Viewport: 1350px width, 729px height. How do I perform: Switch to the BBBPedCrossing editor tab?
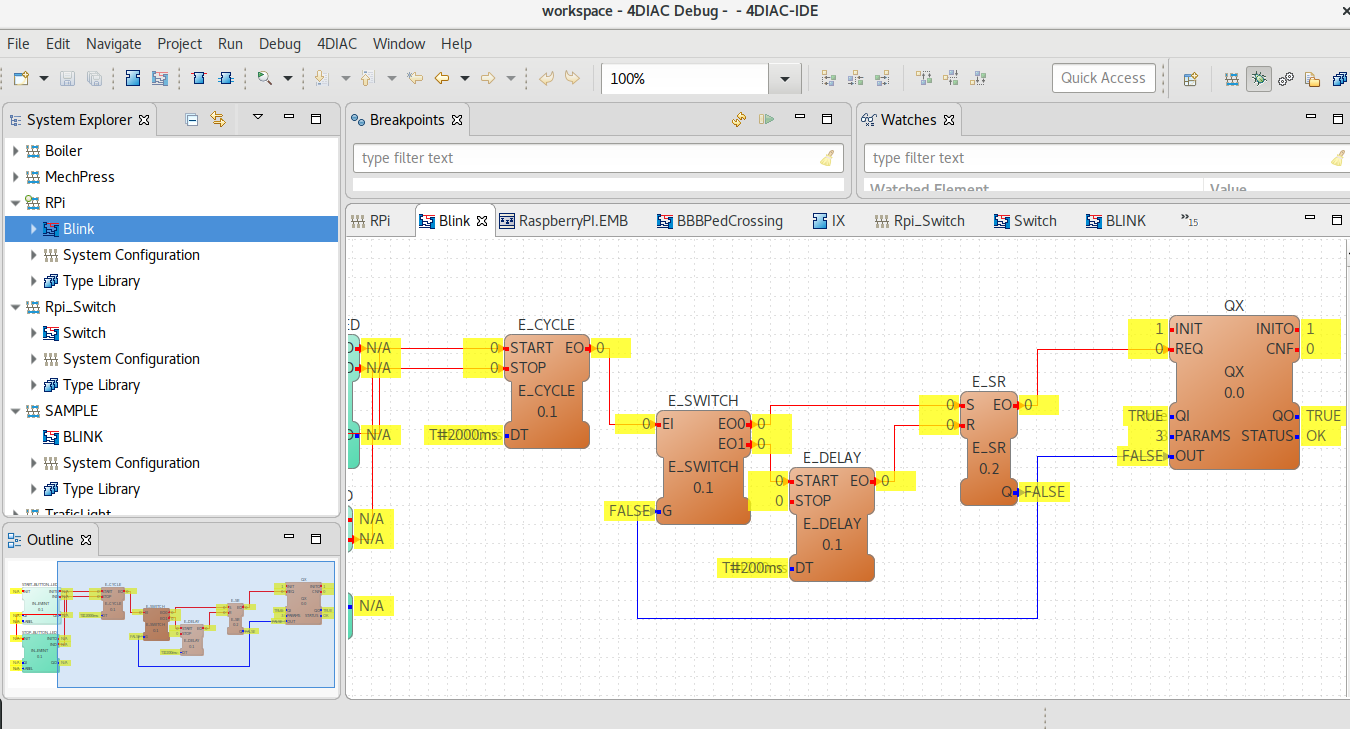tap(719, 221)
